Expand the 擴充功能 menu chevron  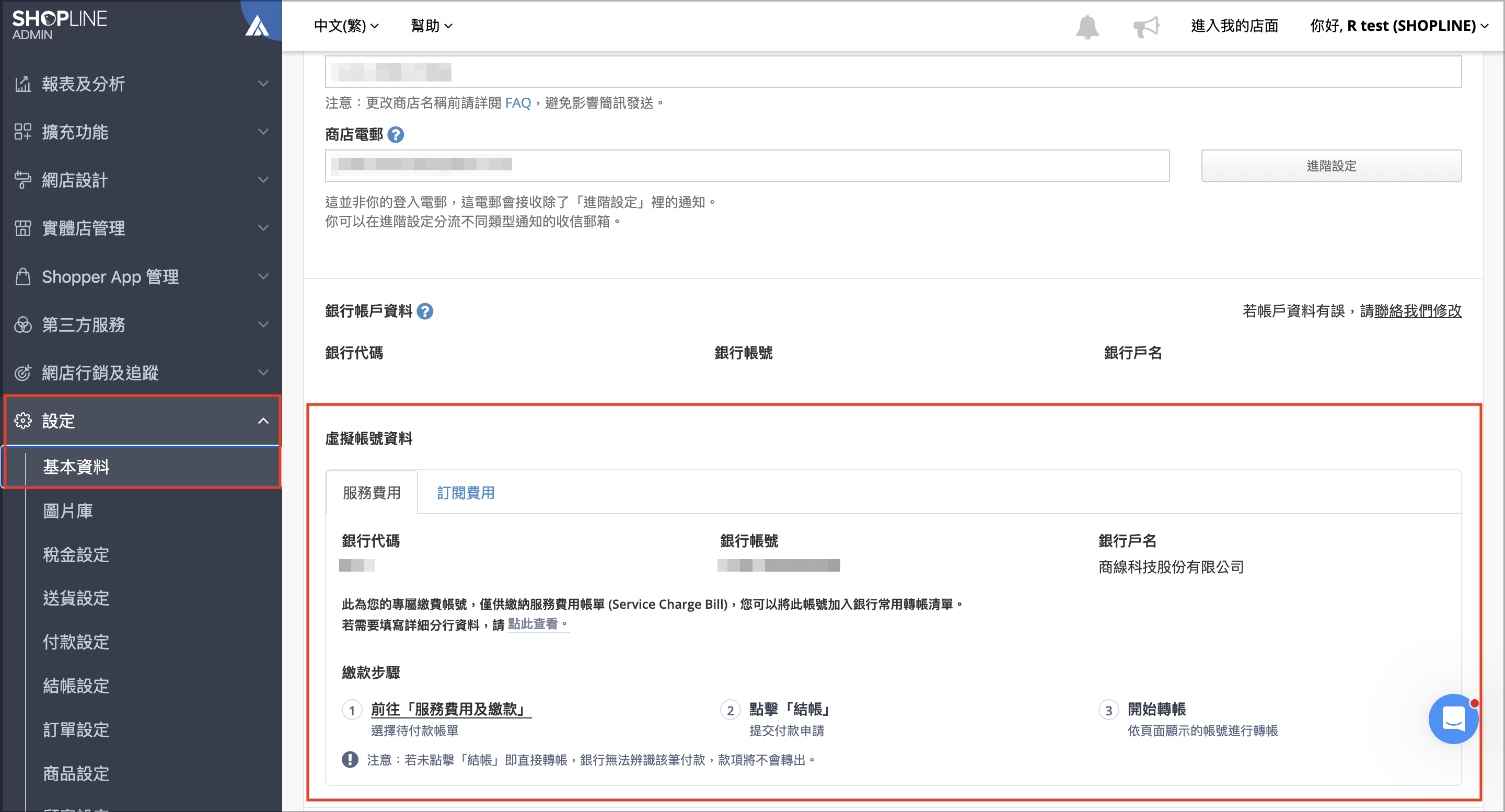pos(263,132)
